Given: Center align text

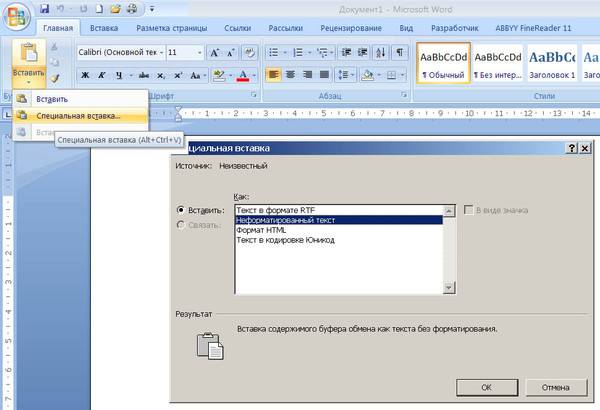Looking at the screenshot, I should coord(290,75).
